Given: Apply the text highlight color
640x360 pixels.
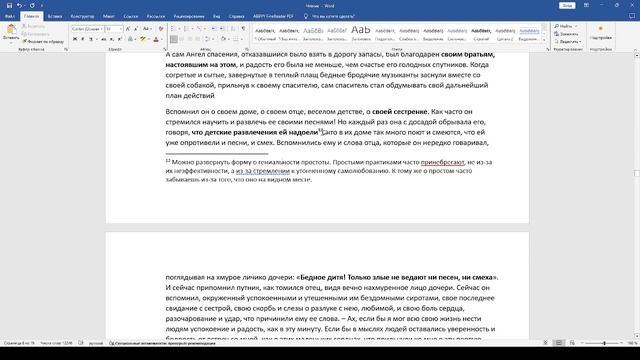Looking at the screenshot, I should click(142, 39).
